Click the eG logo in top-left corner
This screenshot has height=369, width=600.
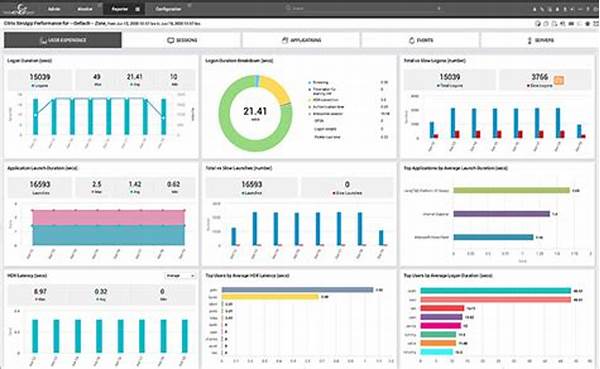[19, 9]
